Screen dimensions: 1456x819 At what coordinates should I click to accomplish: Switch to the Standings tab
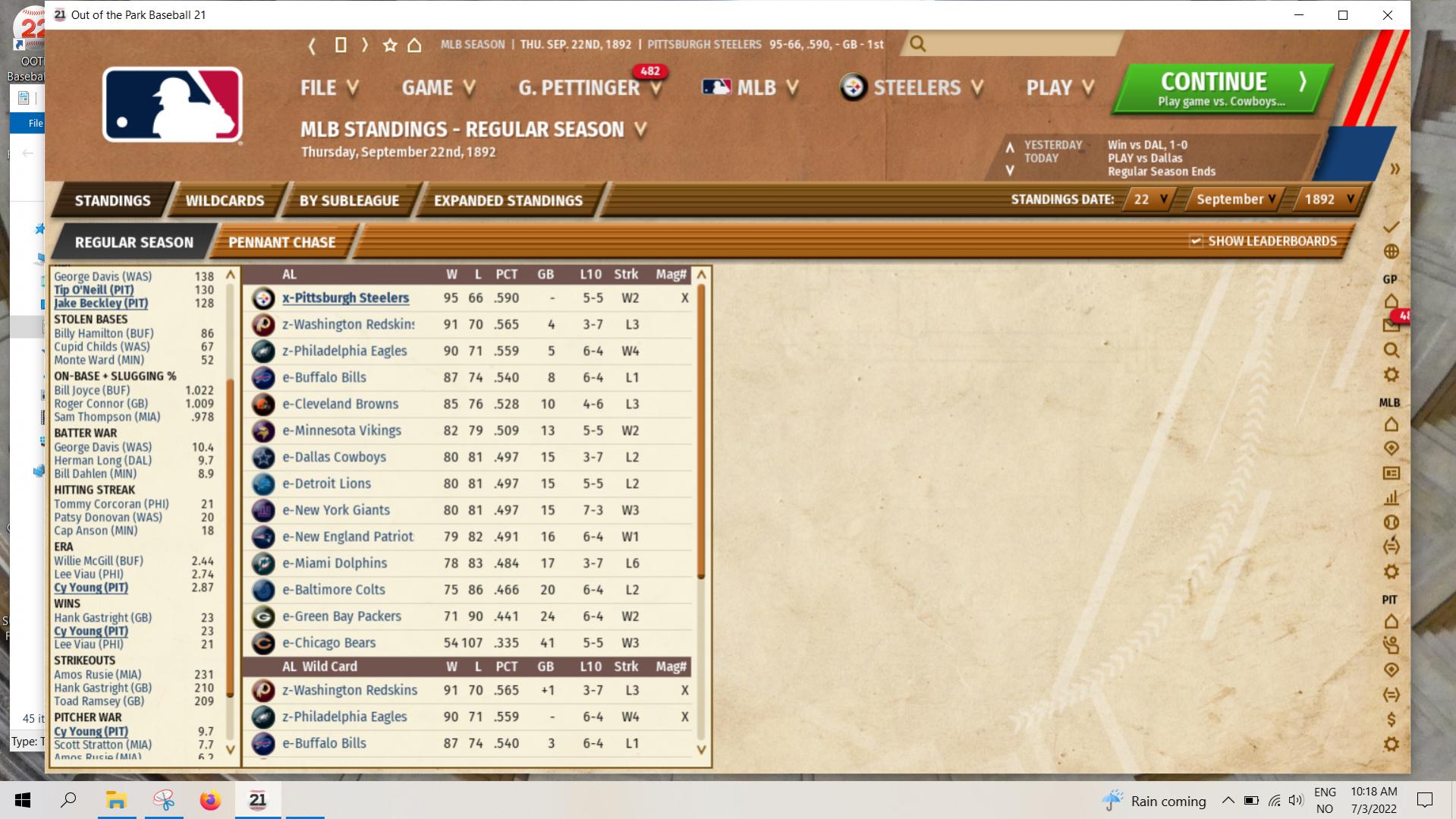pyautogui.click(x=112, y=201)
